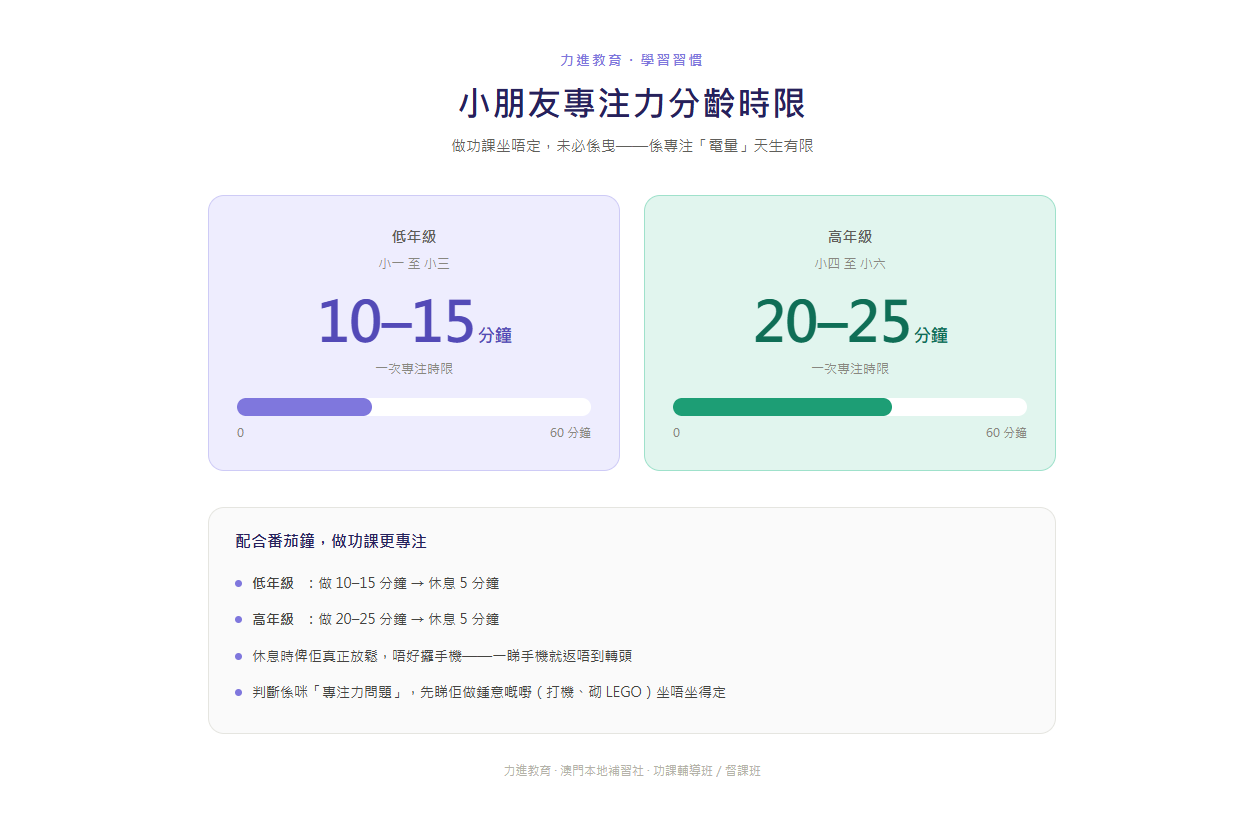Click the 高年級 card heading
The height and width of the screenshot is (826, 1249).
point(850,237)
